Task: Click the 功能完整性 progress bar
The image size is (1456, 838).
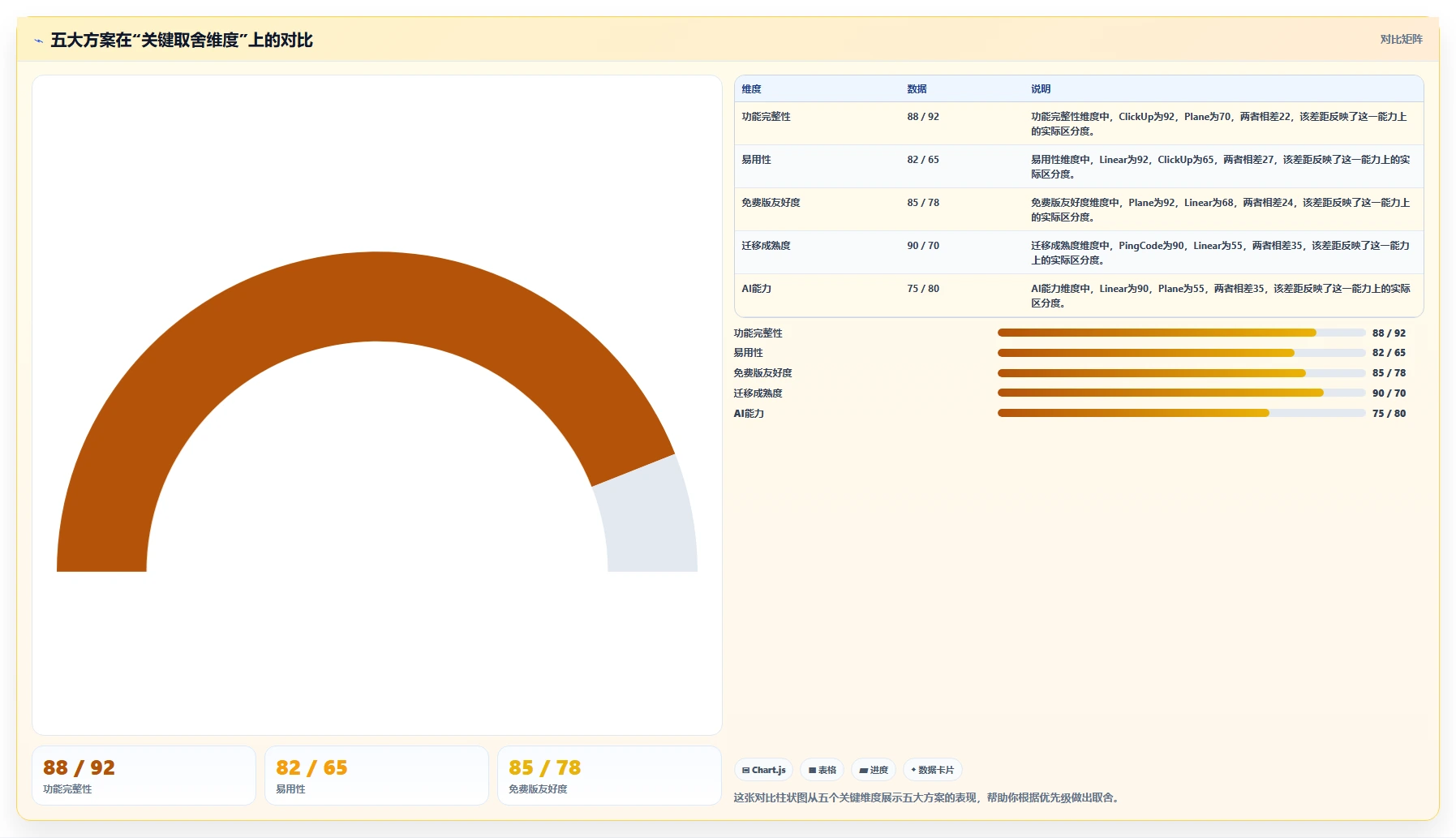Action: pyautogui.click(x=1181, y=333)
